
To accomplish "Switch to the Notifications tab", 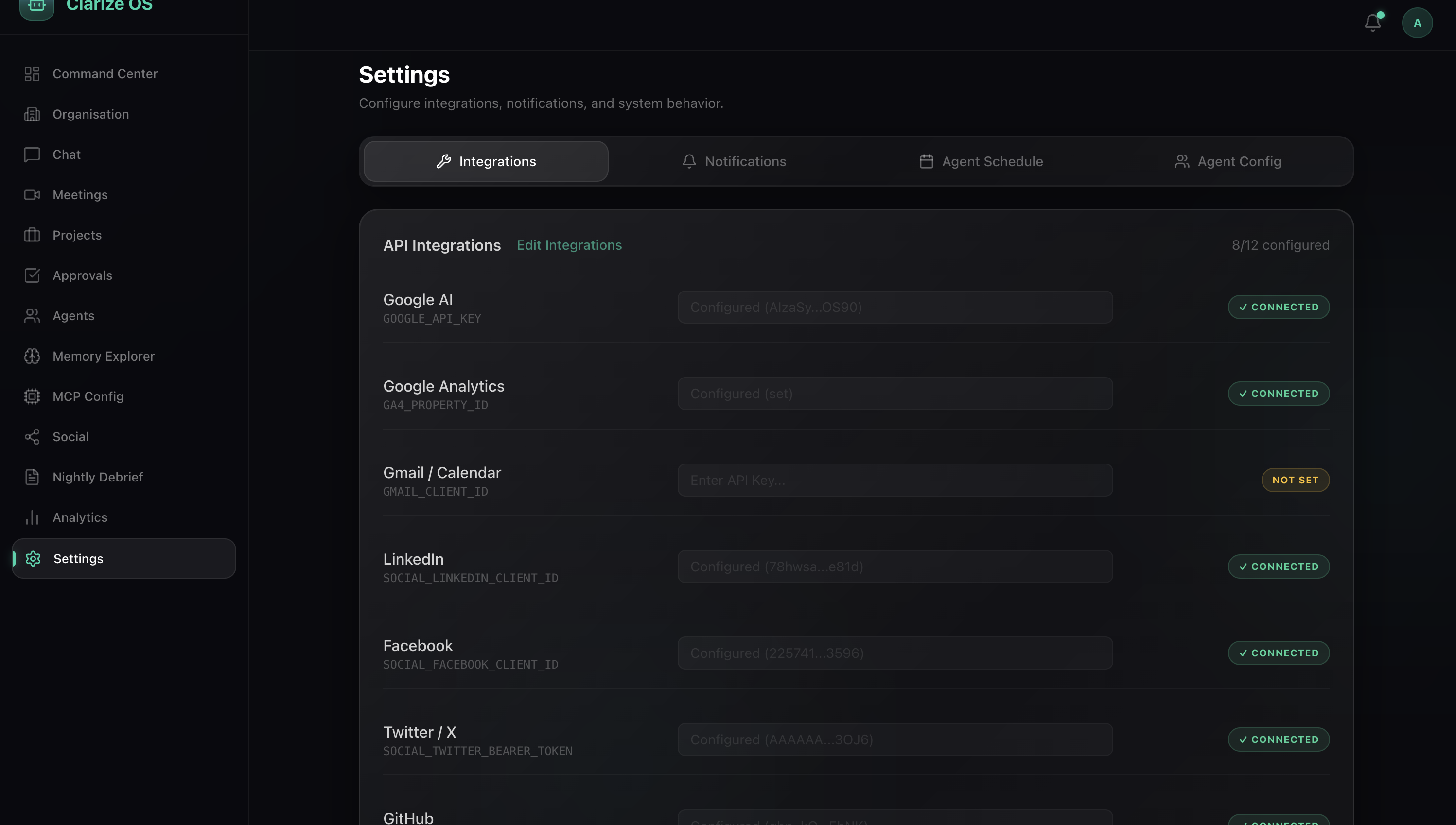I will (734, 161).
